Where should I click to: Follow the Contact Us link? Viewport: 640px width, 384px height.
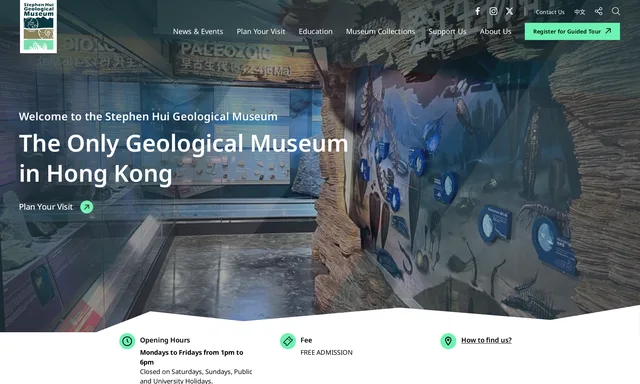pos(550,12)
